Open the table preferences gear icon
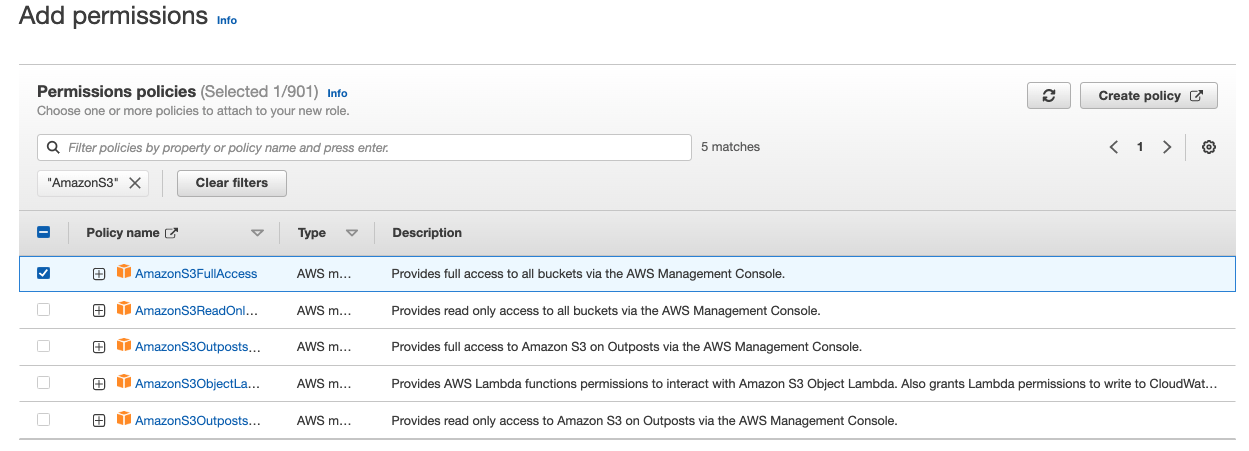Image resolution: width=1249 pixels, height=451 pixels. tap(1208, 147)
